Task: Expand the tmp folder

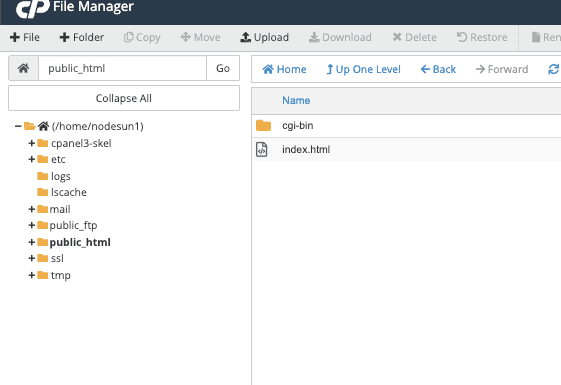Action: pyautogui.click(x=31, y=275)
